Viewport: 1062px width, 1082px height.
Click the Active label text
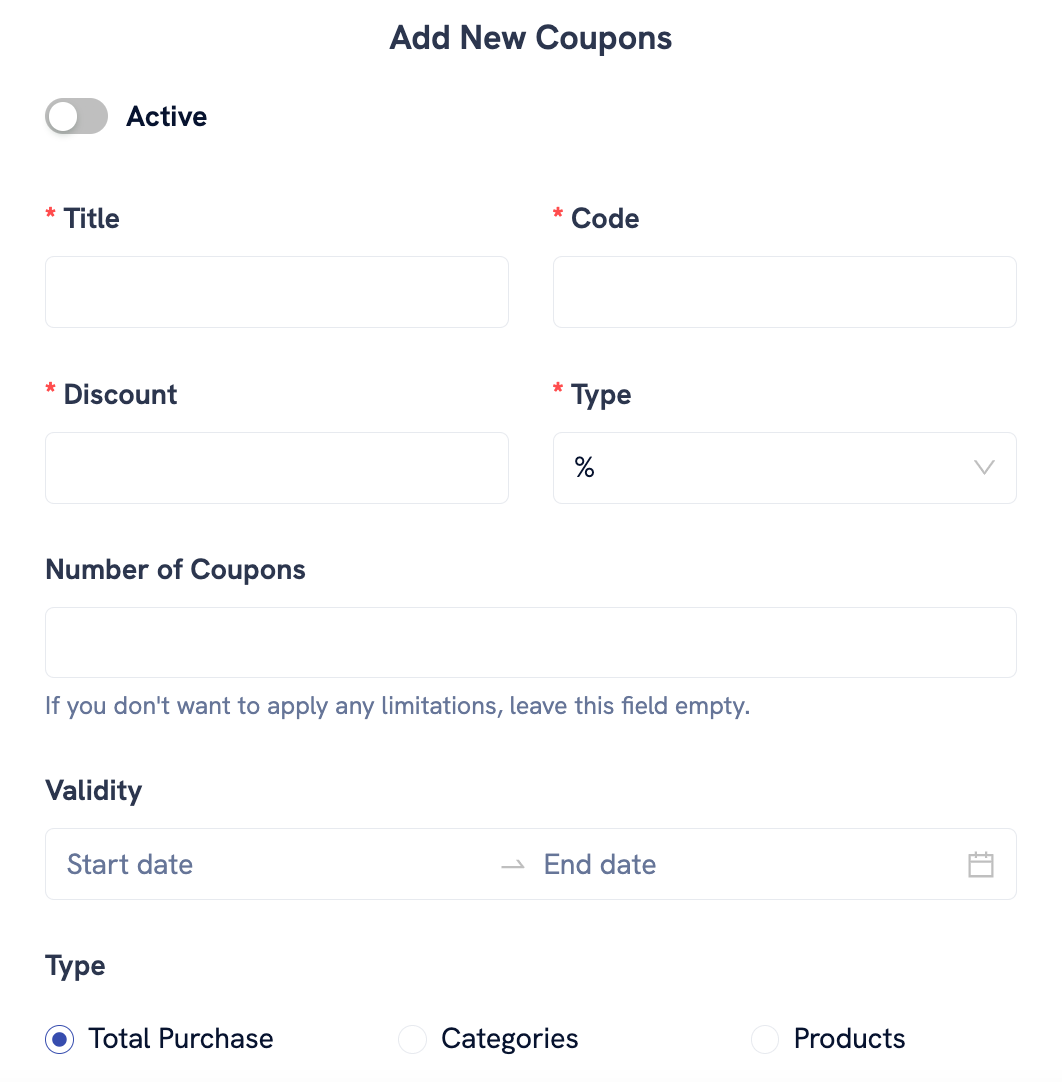pos(166,116)
